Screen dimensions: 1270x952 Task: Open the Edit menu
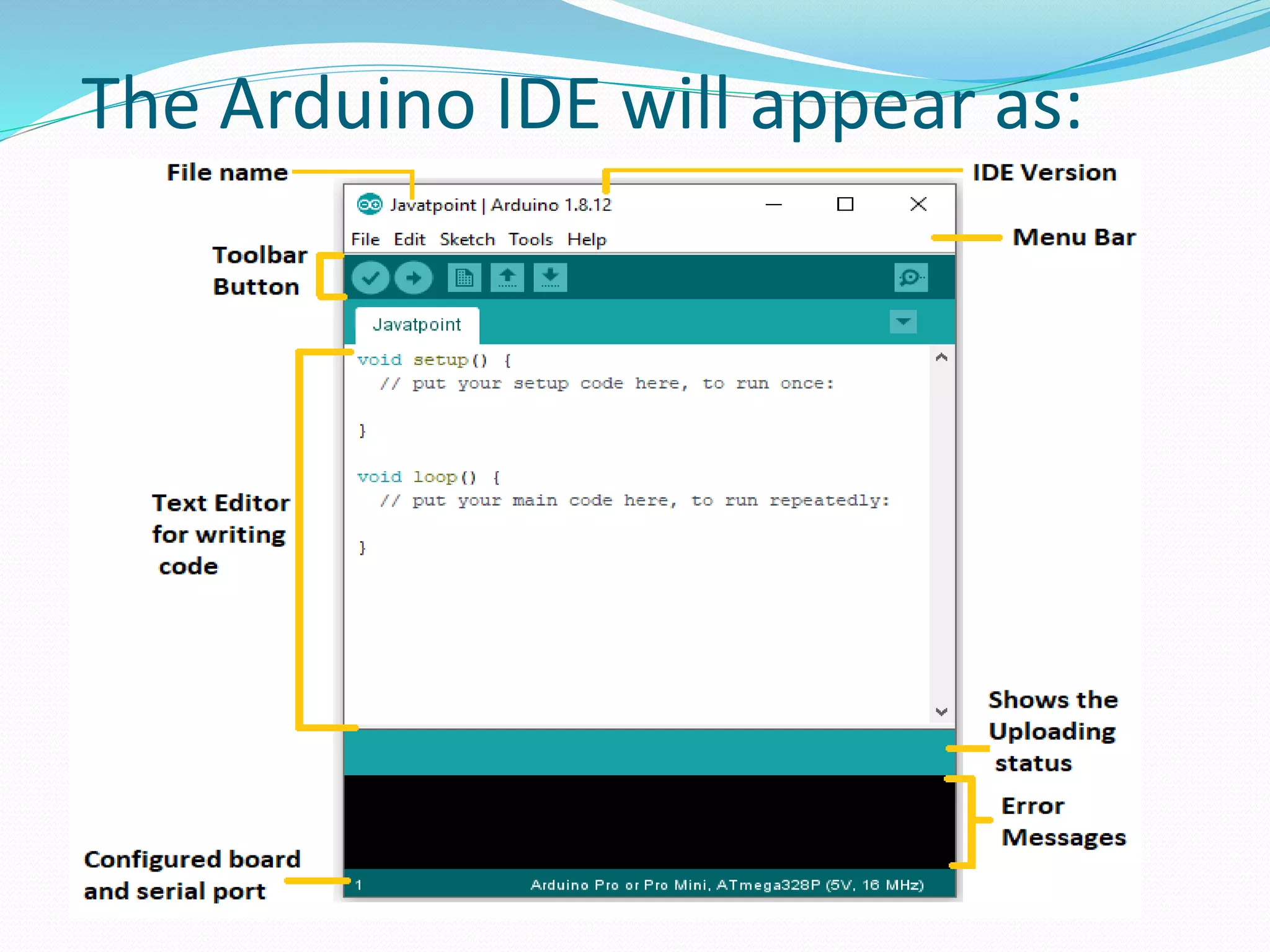pyautogui.click(x=409, y=240)
